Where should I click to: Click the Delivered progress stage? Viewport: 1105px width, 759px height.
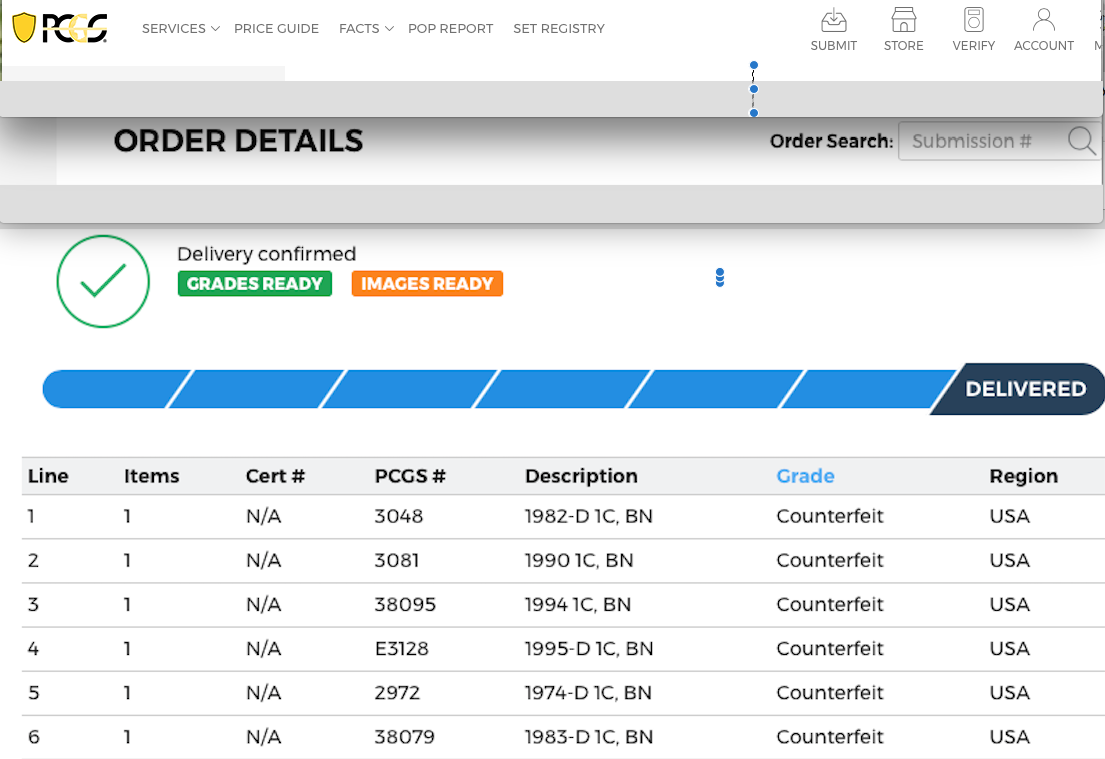(x=1024, y=389)
